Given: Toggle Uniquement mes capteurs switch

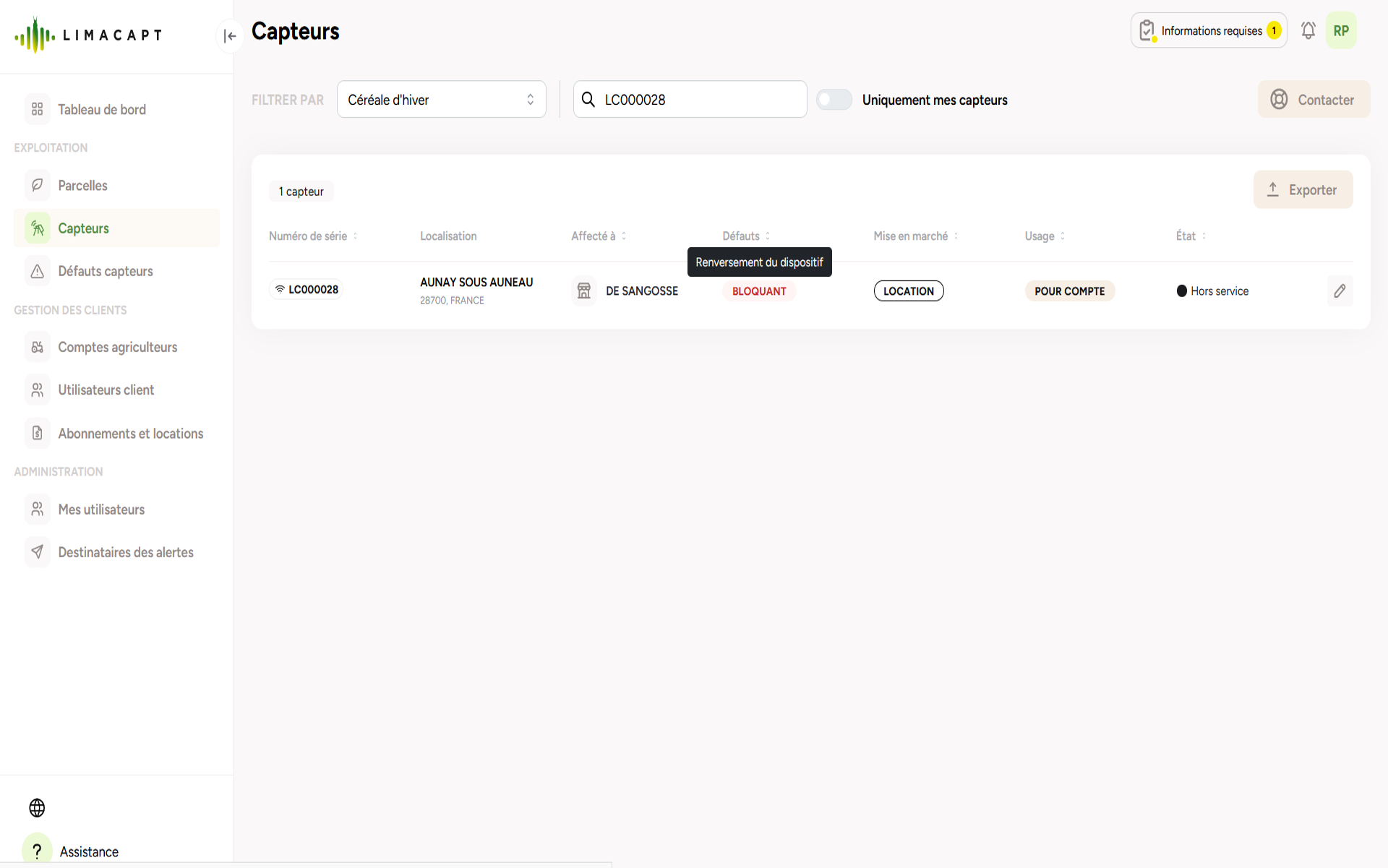Looking at the screenshot, I should (x=834, y=100).
